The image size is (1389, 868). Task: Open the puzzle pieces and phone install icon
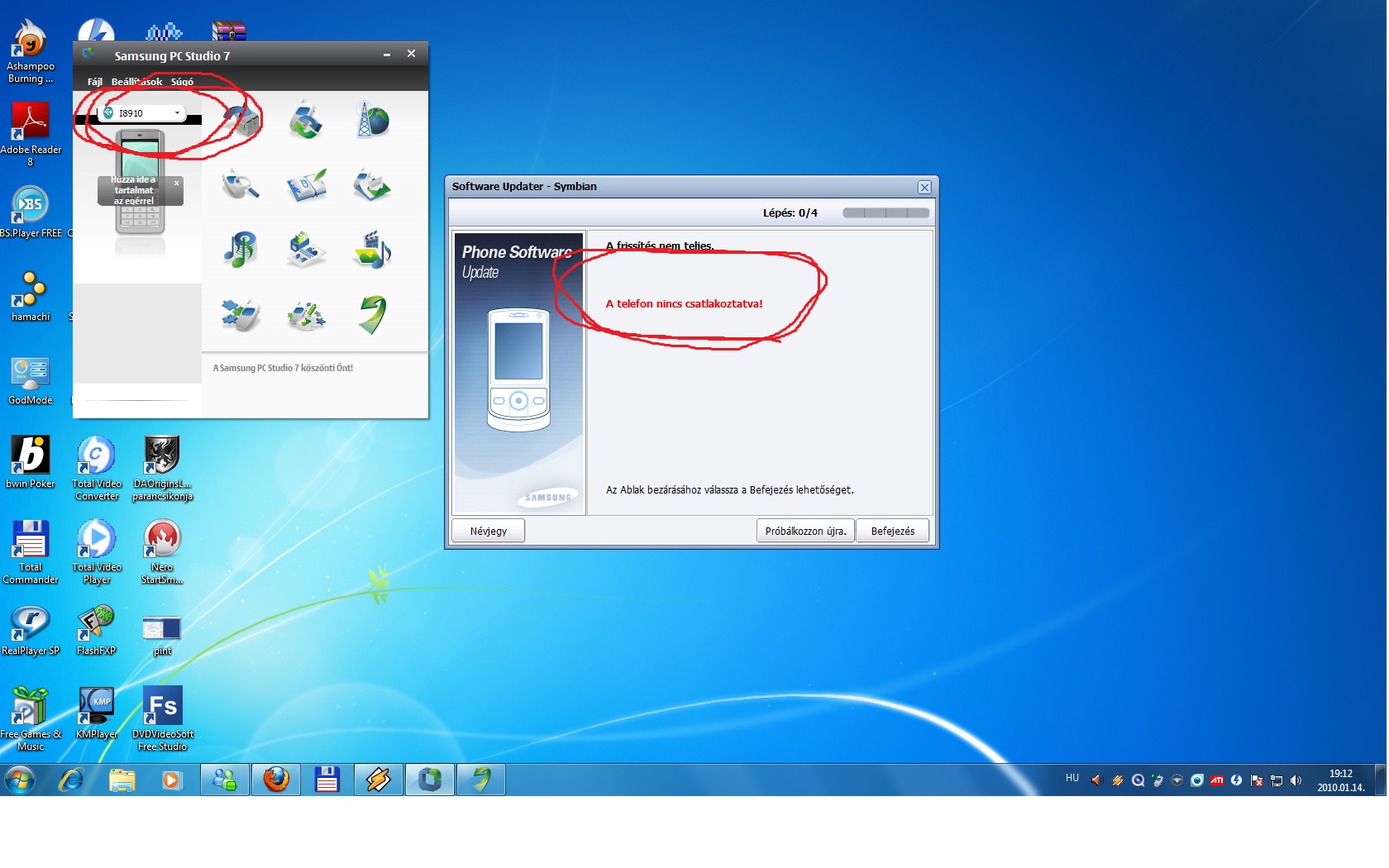point(241,315)
